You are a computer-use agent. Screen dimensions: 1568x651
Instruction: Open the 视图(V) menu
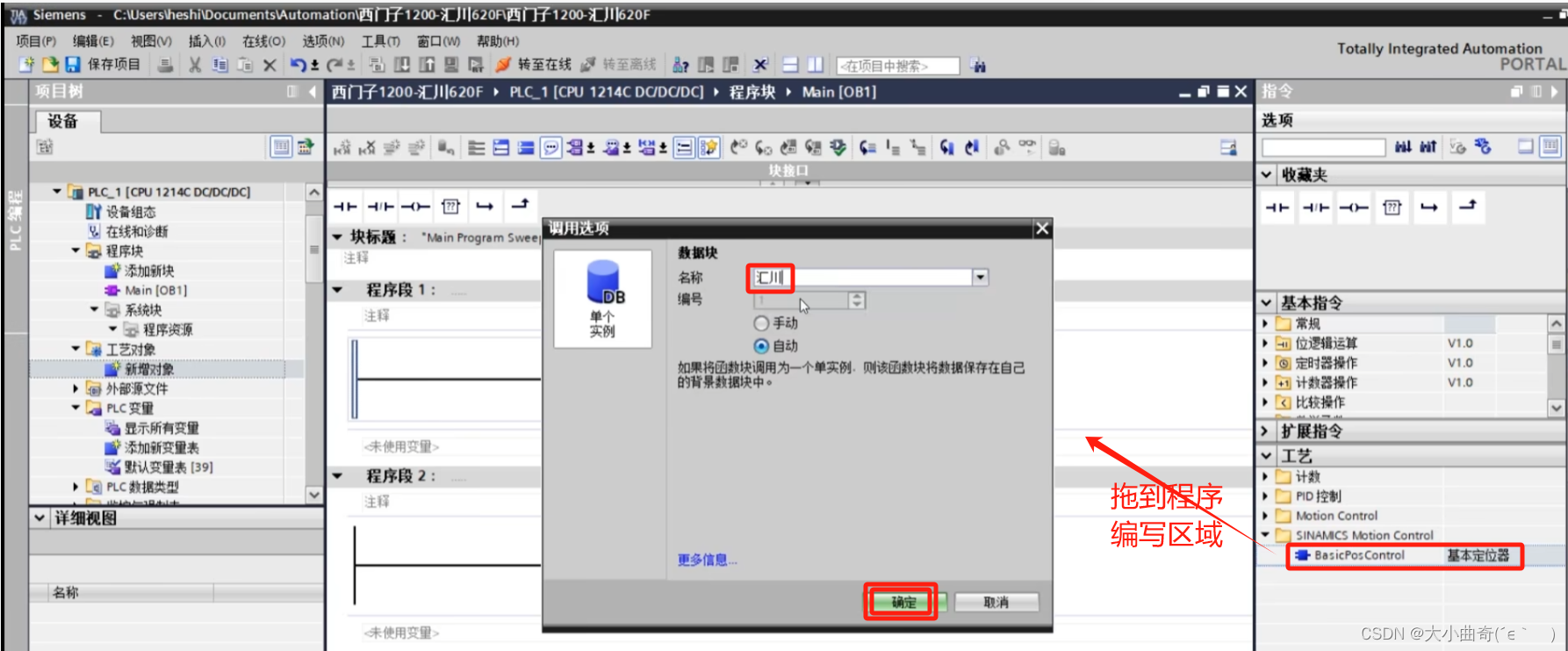click(151, 40)
